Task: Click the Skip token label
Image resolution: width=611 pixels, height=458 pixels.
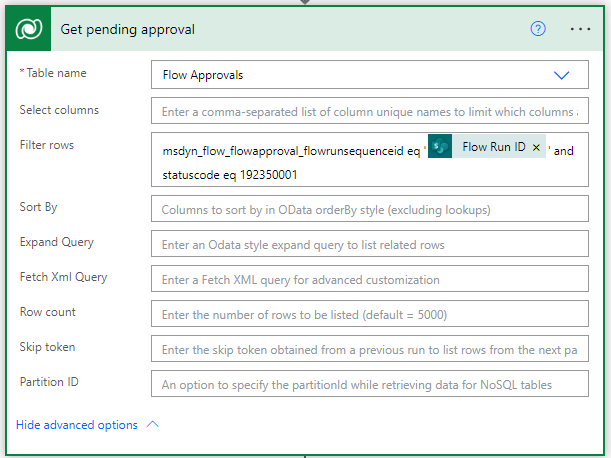Action: tap(47, 347)
